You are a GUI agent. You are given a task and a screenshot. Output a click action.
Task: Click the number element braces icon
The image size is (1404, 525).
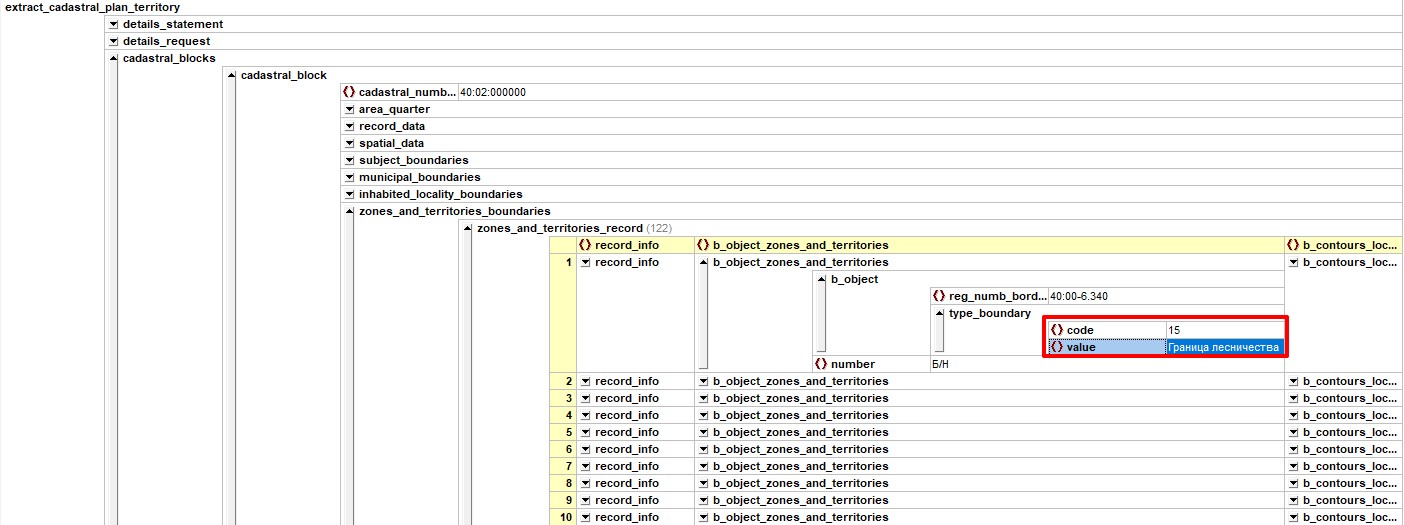820,364
